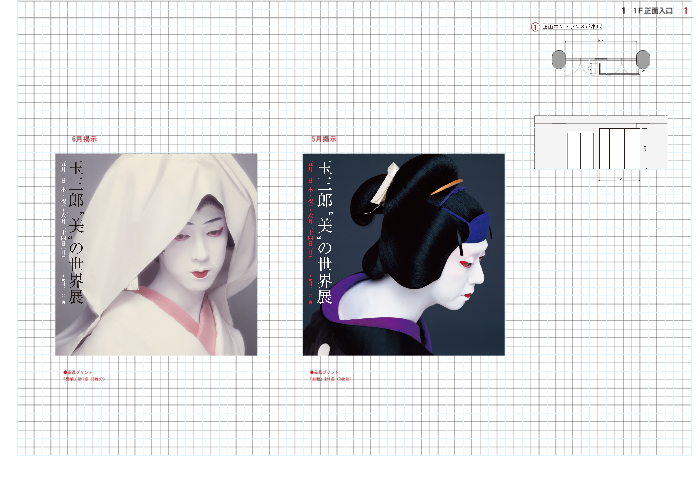Click vertical title text on May poster
The image size is (700, 477).
325,232
